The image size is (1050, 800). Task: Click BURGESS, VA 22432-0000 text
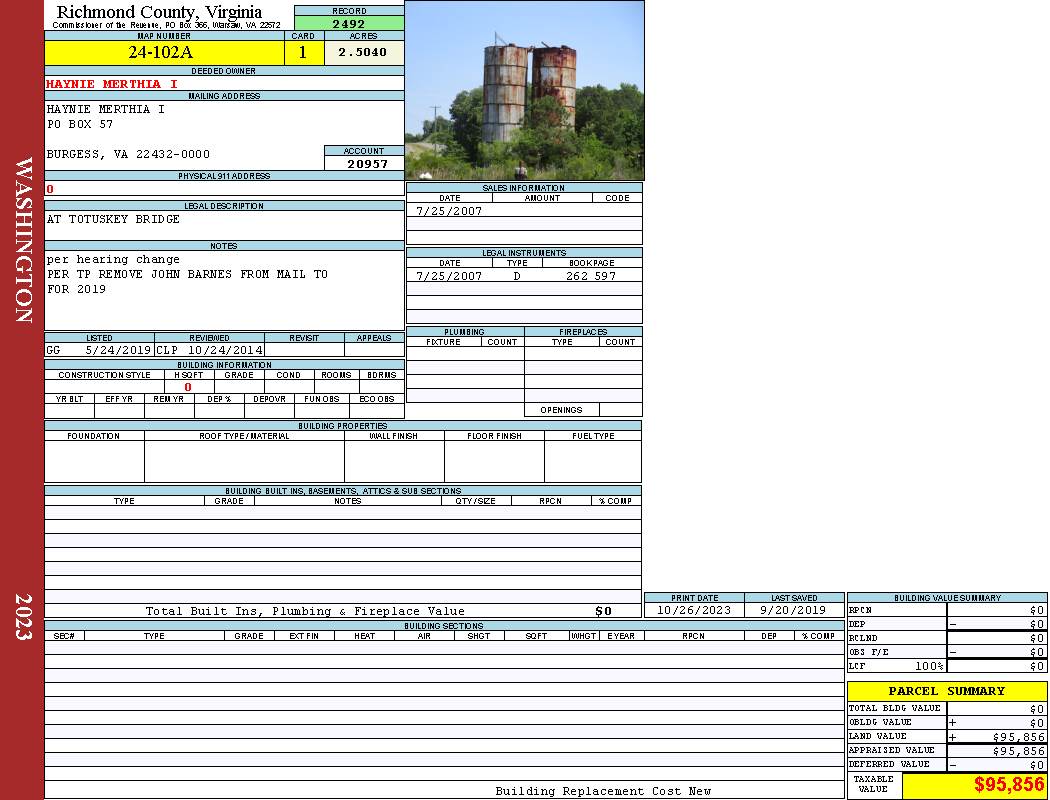[x=128, y=155]
